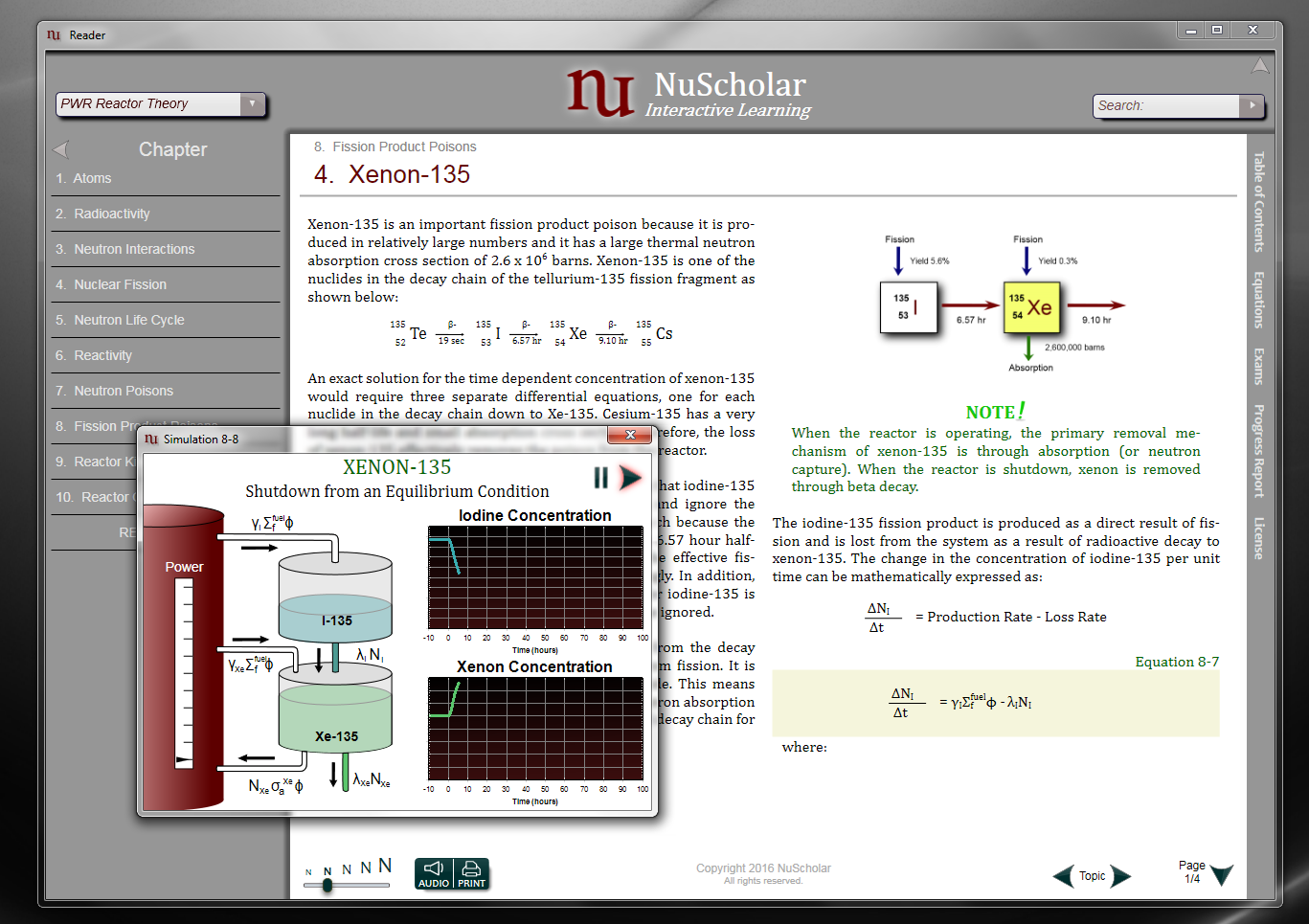Select the largest font size N
Screen dimensions: 1309x924
[385, 866]
